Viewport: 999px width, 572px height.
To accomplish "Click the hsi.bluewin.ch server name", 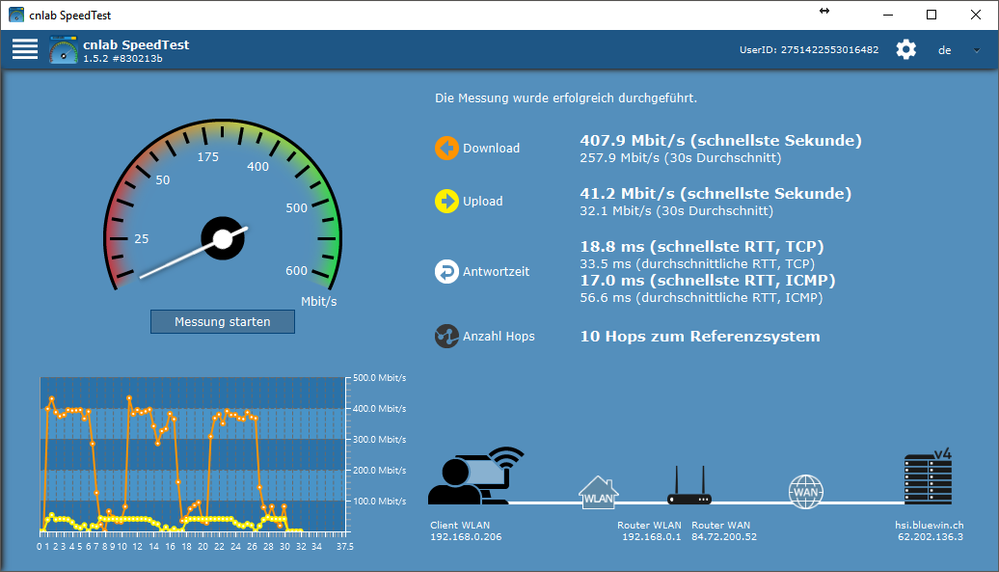I will (x=929, y=526).
